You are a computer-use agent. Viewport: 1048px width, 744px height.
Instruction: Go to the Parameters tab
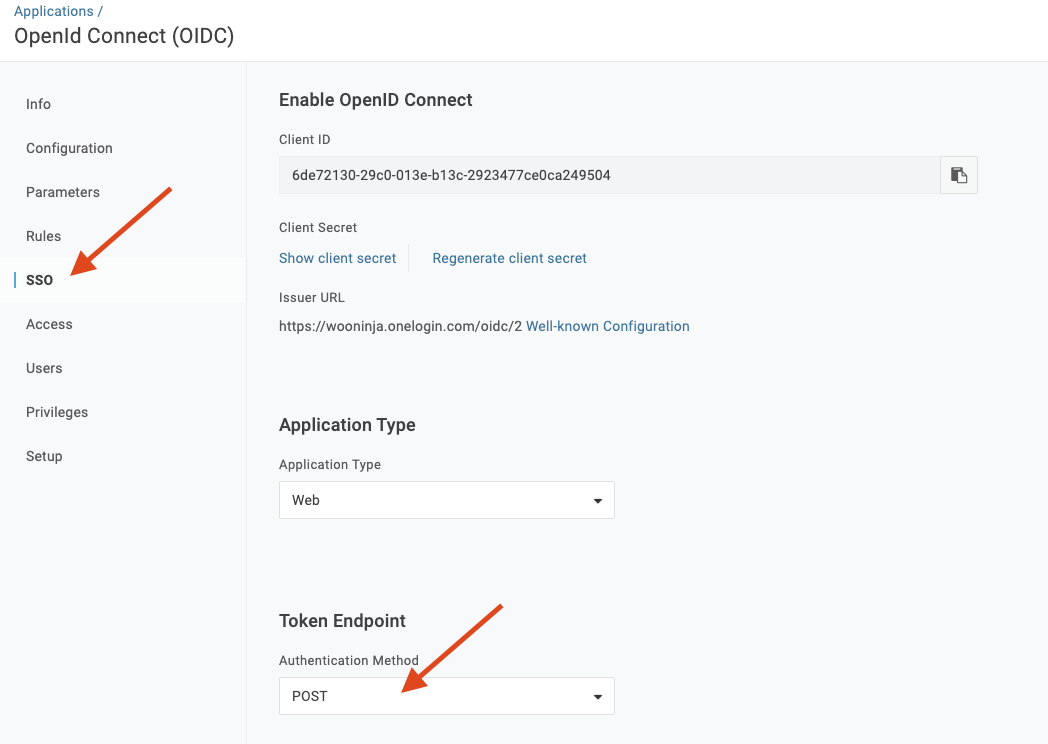click(63, 192)
